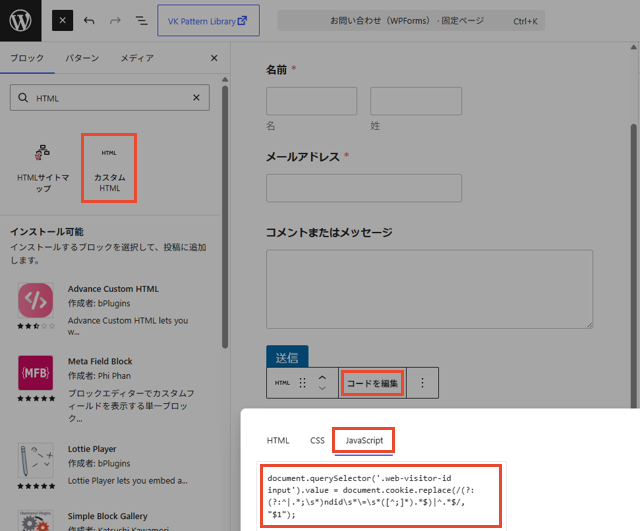This screenshot has height=531, width=640.
Task: Click the undo arrow icon
Action: (89, 20)
